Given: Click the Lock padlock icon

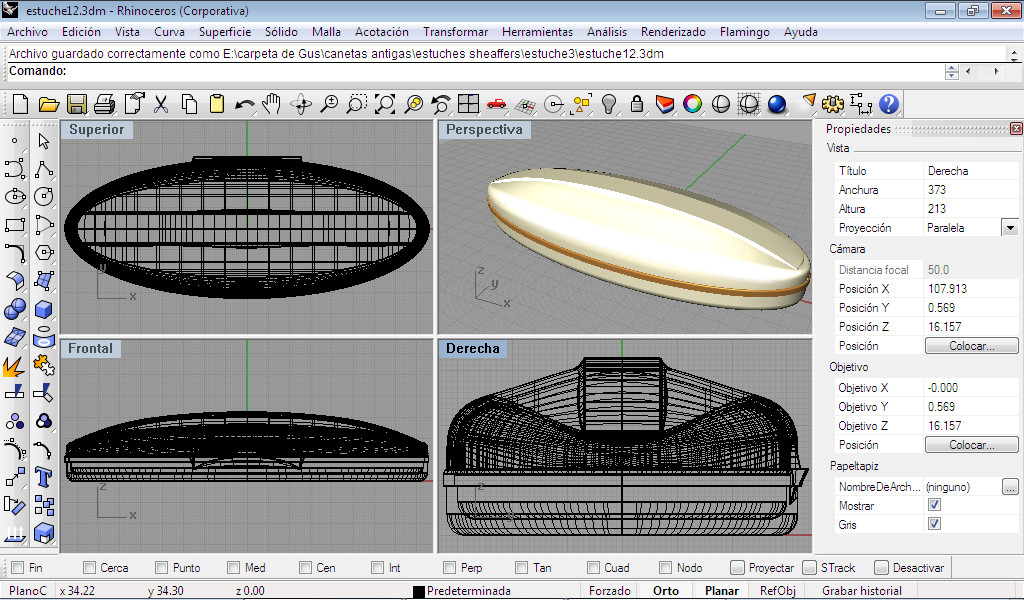Looking at the screenshot, I should (x=636, y=104).
